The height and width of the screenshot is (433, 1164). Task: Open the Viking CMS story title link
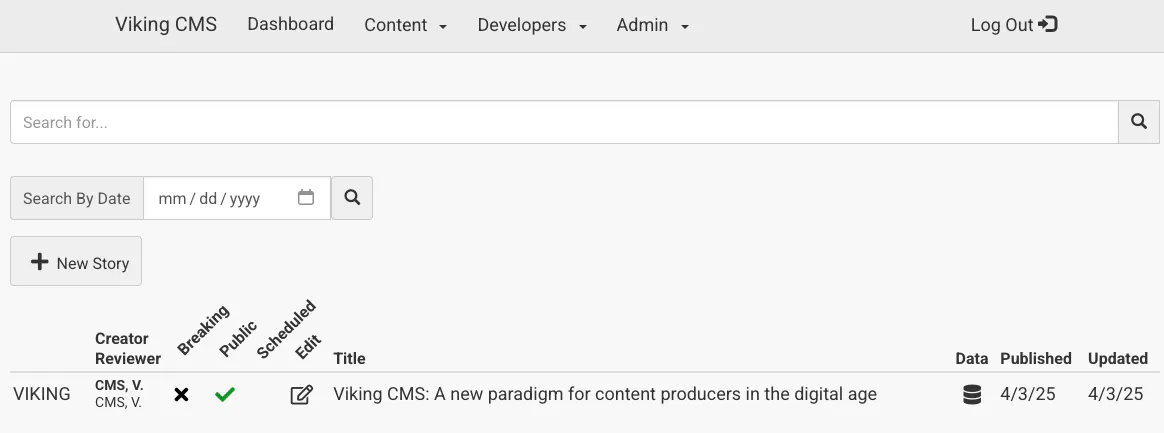coord(604,394)
